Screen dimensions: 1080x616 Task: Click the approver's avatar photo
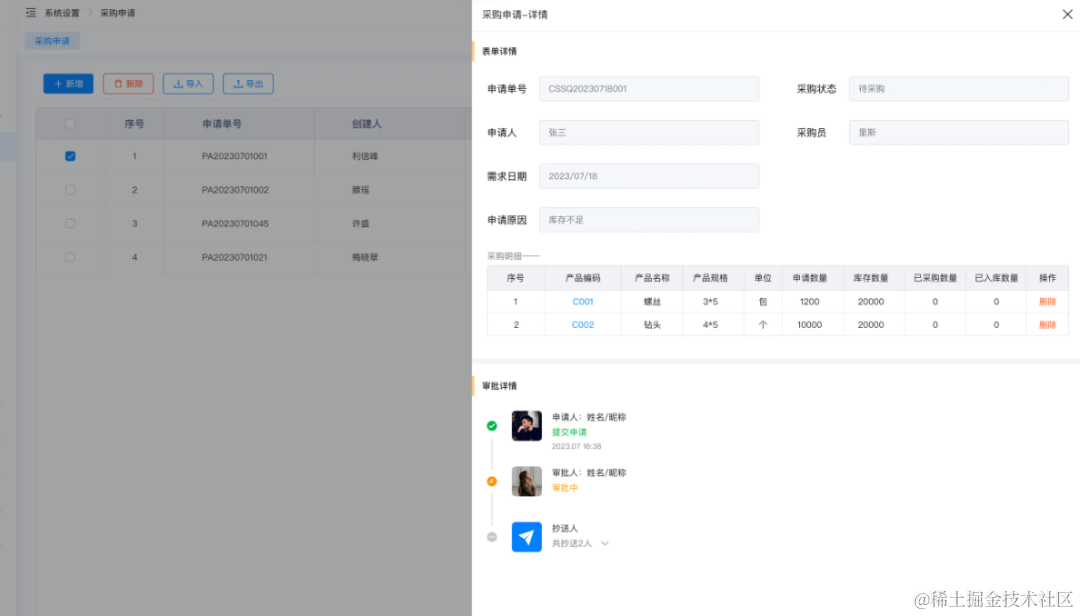click(527, 481)
